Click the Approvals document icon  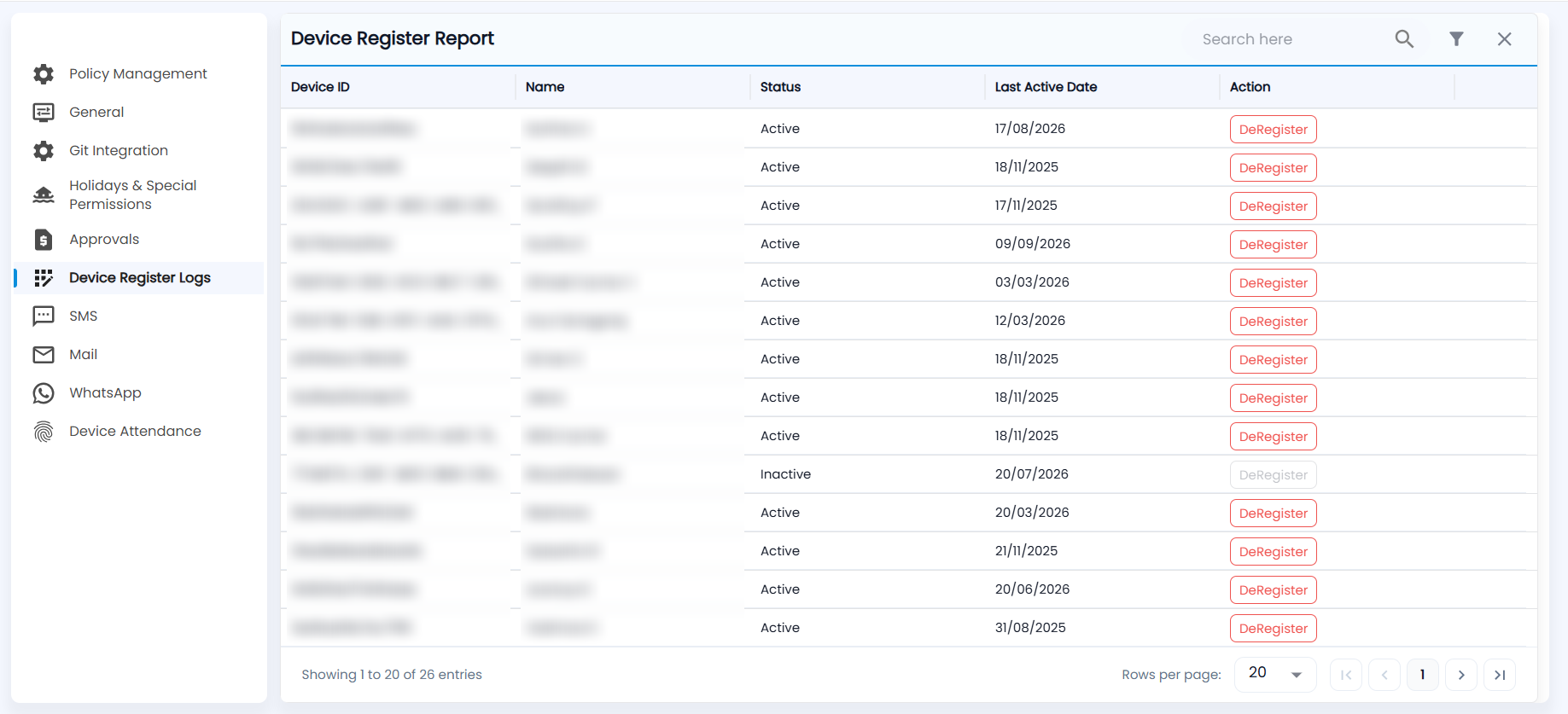(44, 240)
